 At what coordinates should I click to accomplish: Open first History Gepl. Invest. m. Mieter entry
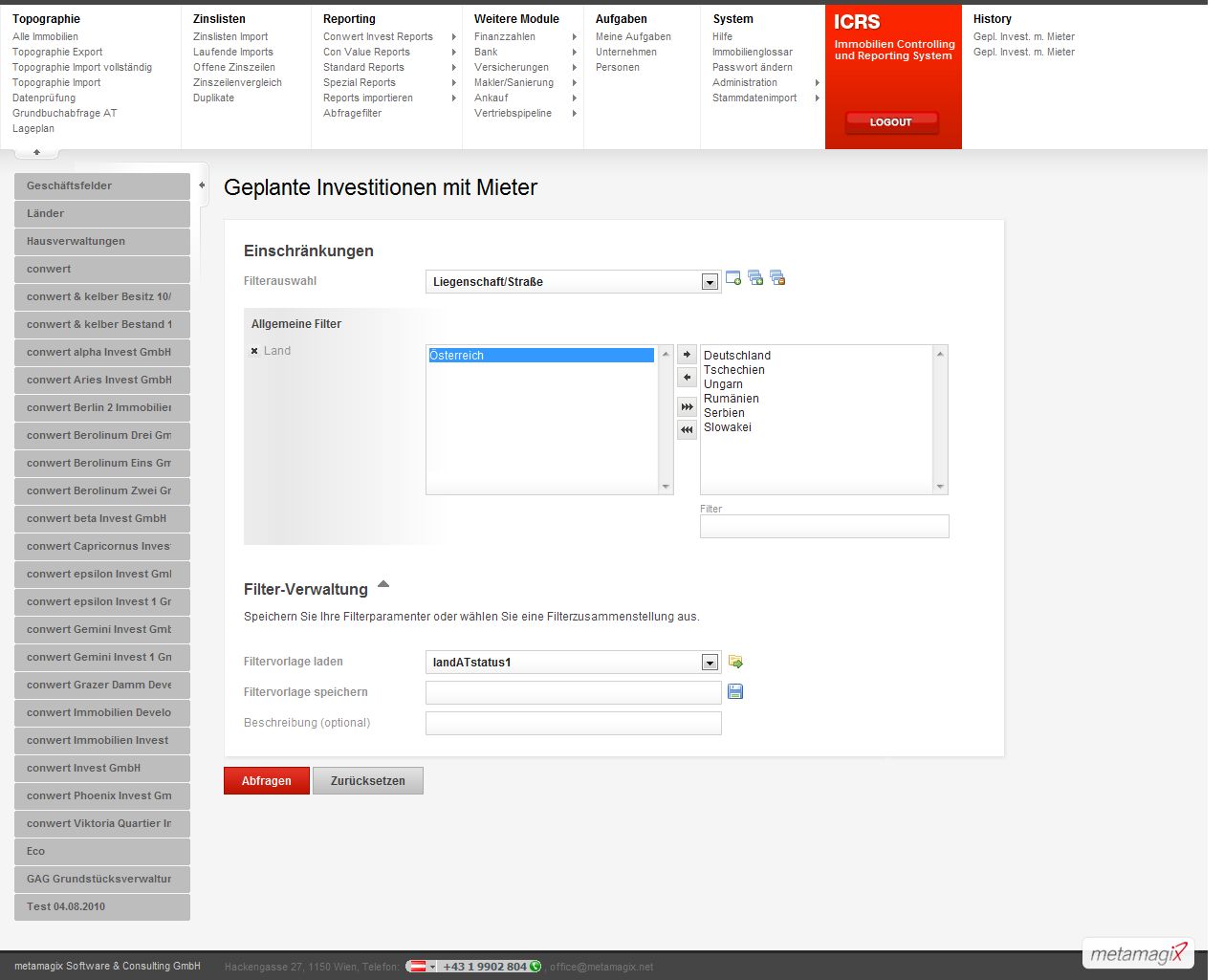click(x=1024, y=36)
